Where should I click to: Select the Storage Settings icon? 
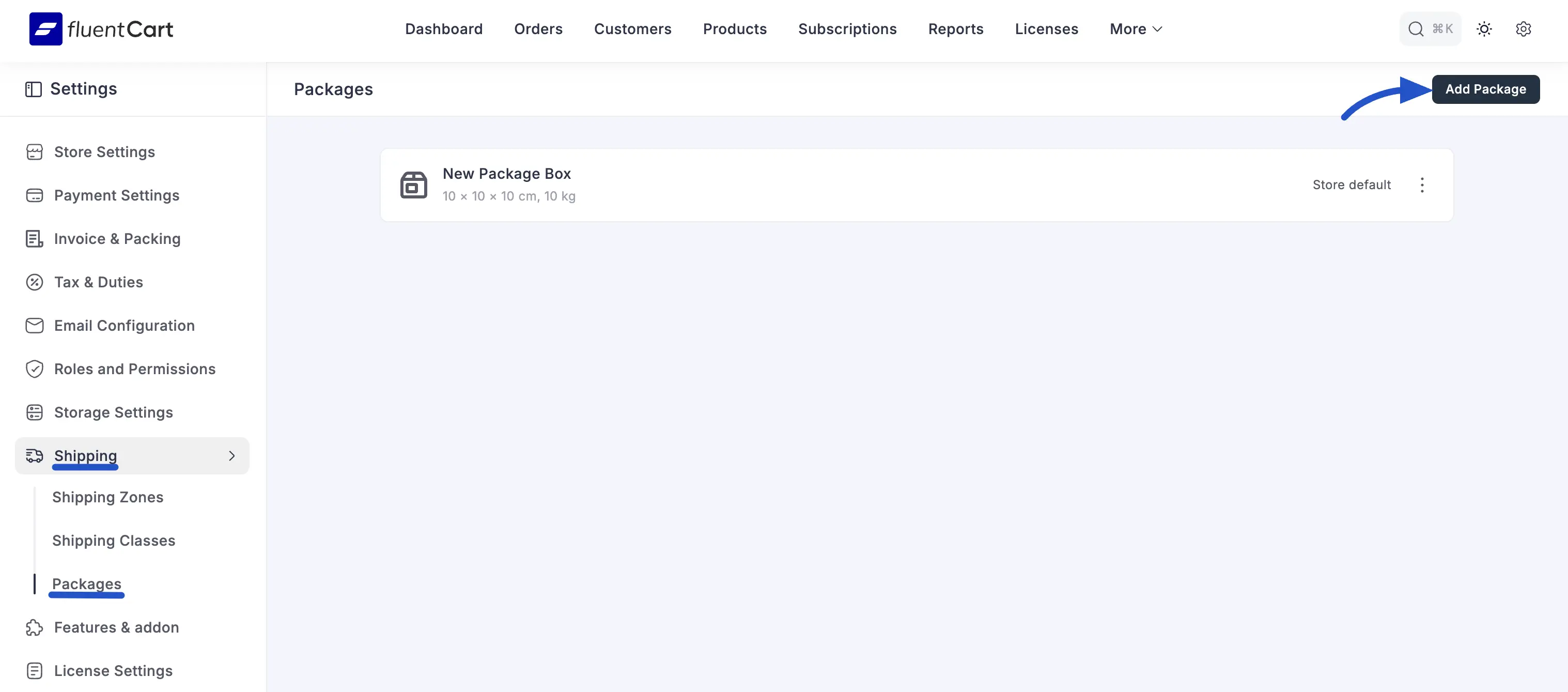35,412
